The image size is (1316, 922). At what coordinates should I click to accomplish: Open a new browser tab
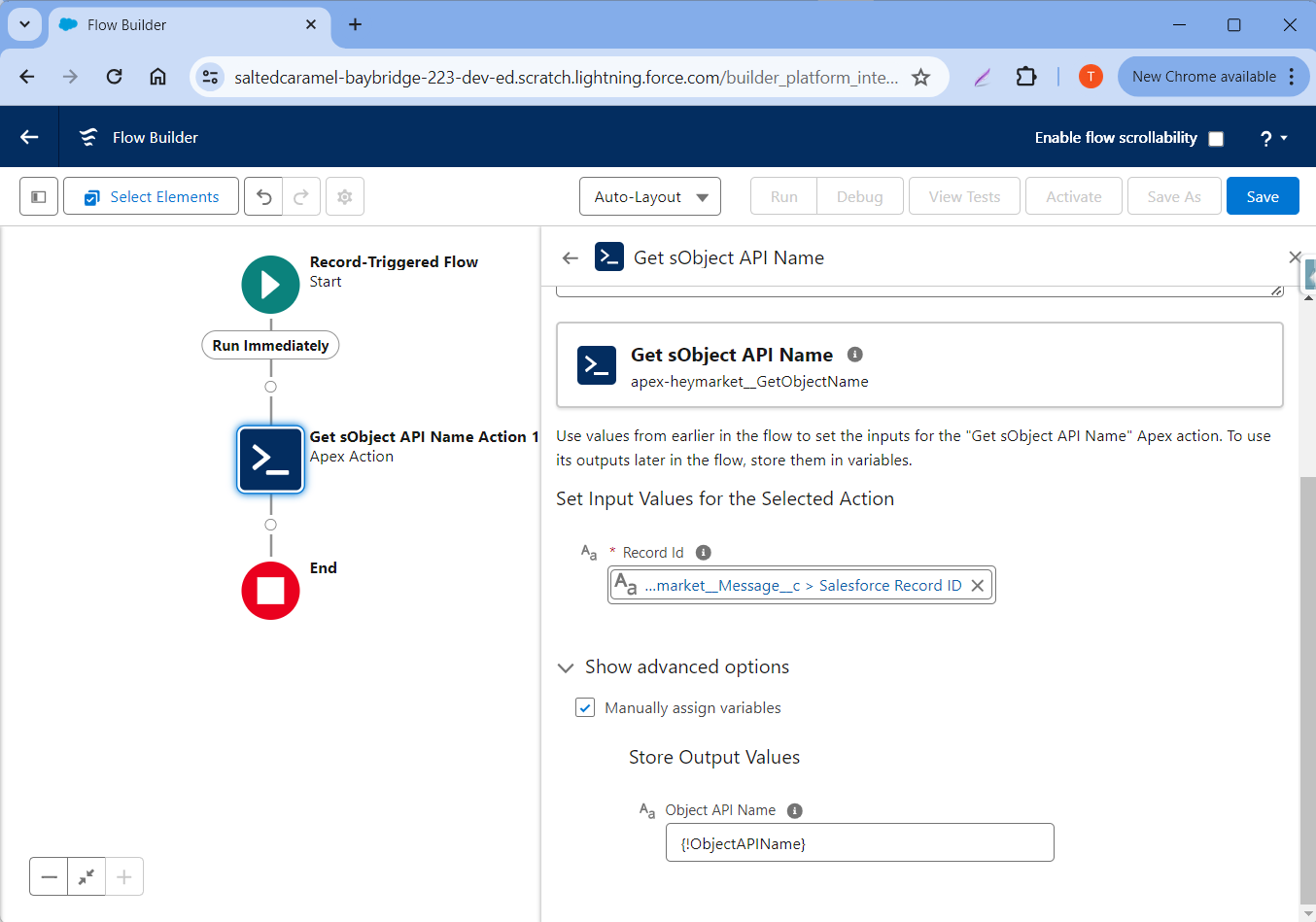tap(355, 24)
